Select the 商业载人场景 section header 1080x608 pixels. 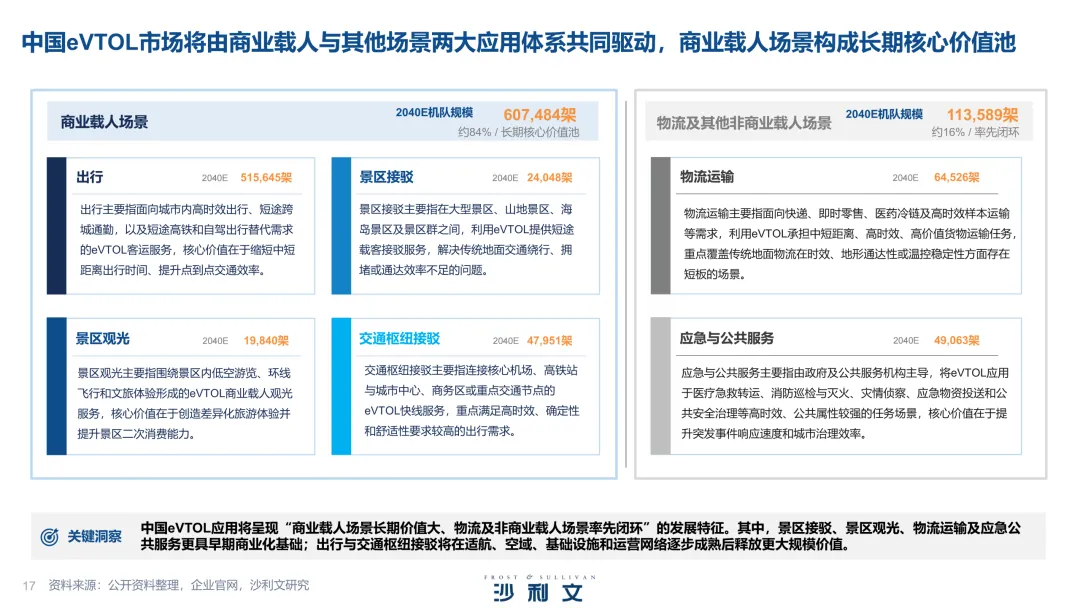coord(104,123)
